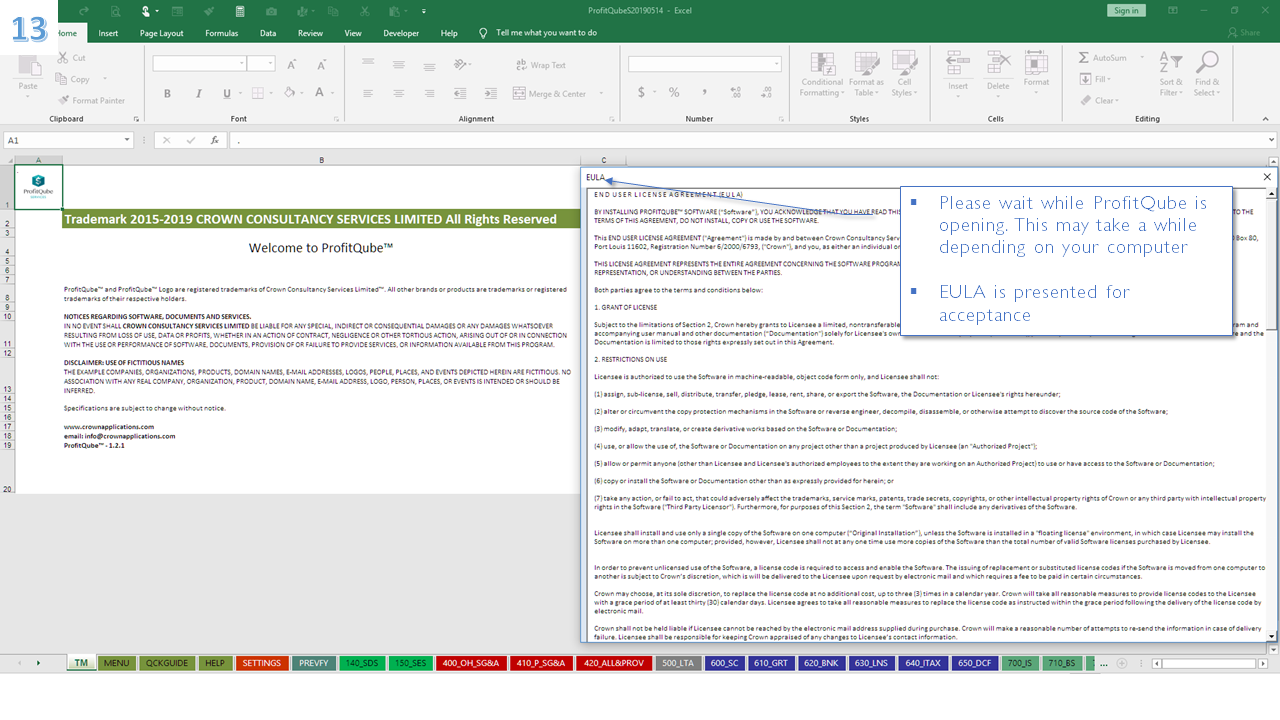Apply Percent Style icon

674,93
